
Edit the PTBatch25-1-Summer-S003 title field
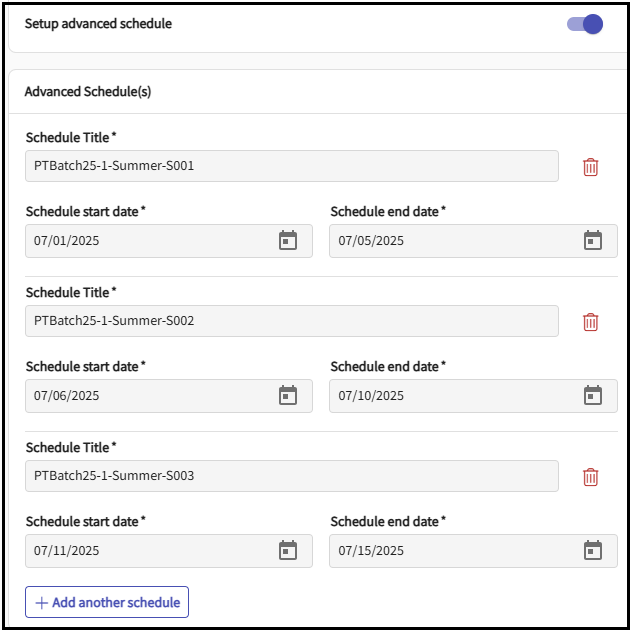[x=290, y=476]
